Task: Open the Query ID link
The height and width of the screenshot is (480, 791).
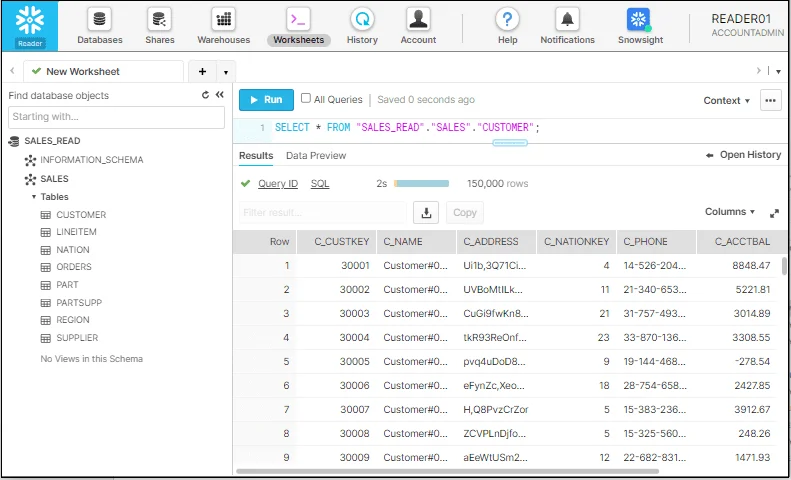Action: pos(278,184)
